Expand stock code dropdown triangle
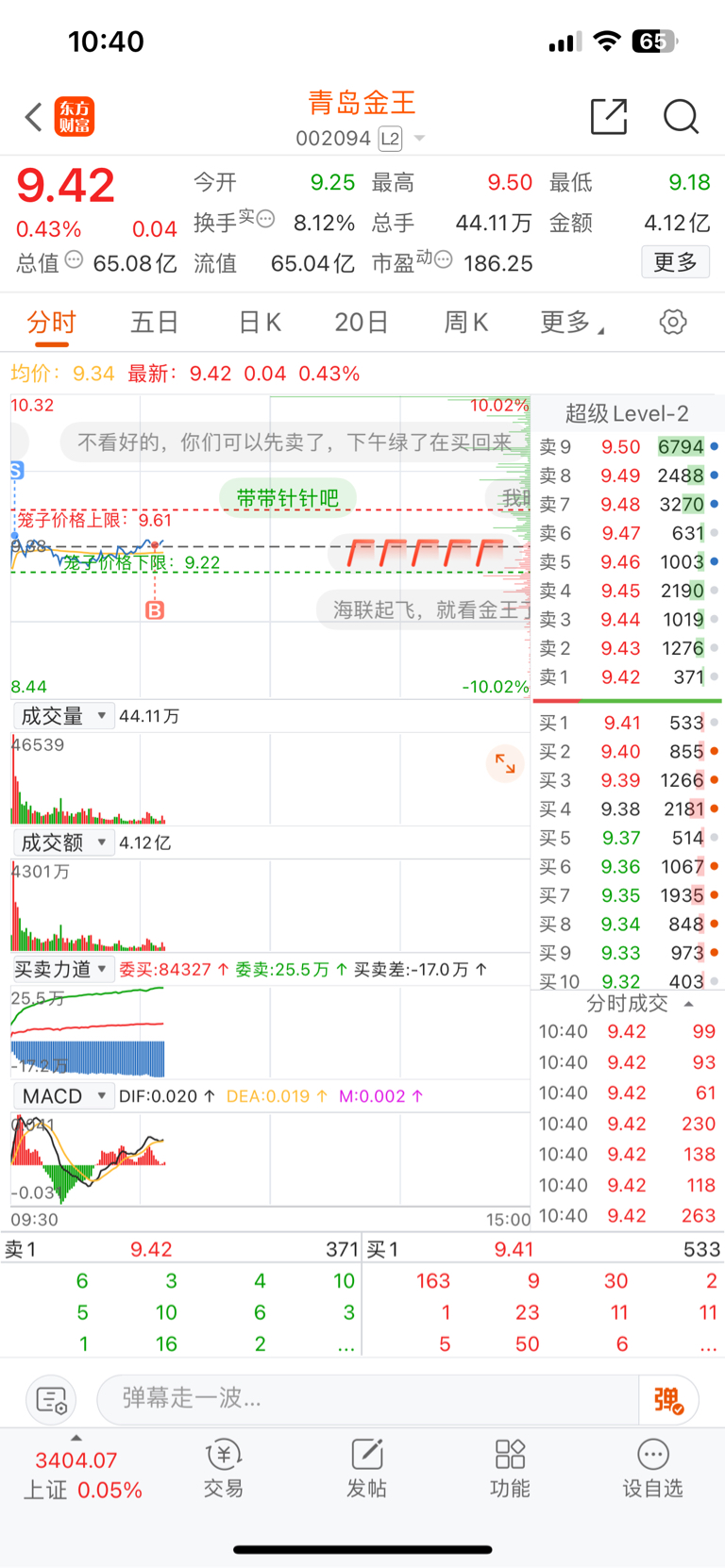Viewport: 725px width, 1568px height. [x=419, y=139]
